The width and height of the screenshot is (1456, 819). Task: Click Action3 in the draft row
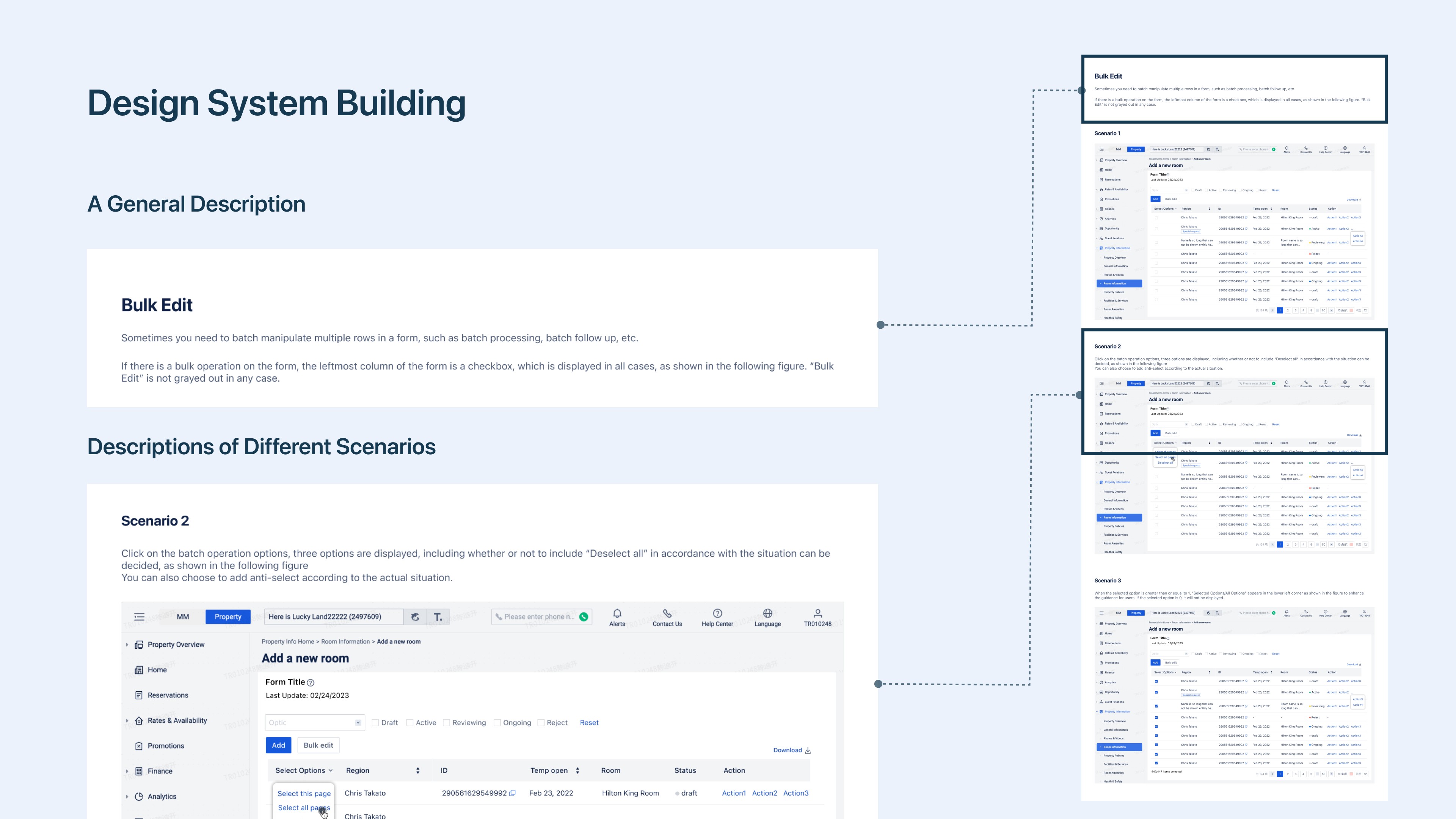tap(796, 793)
